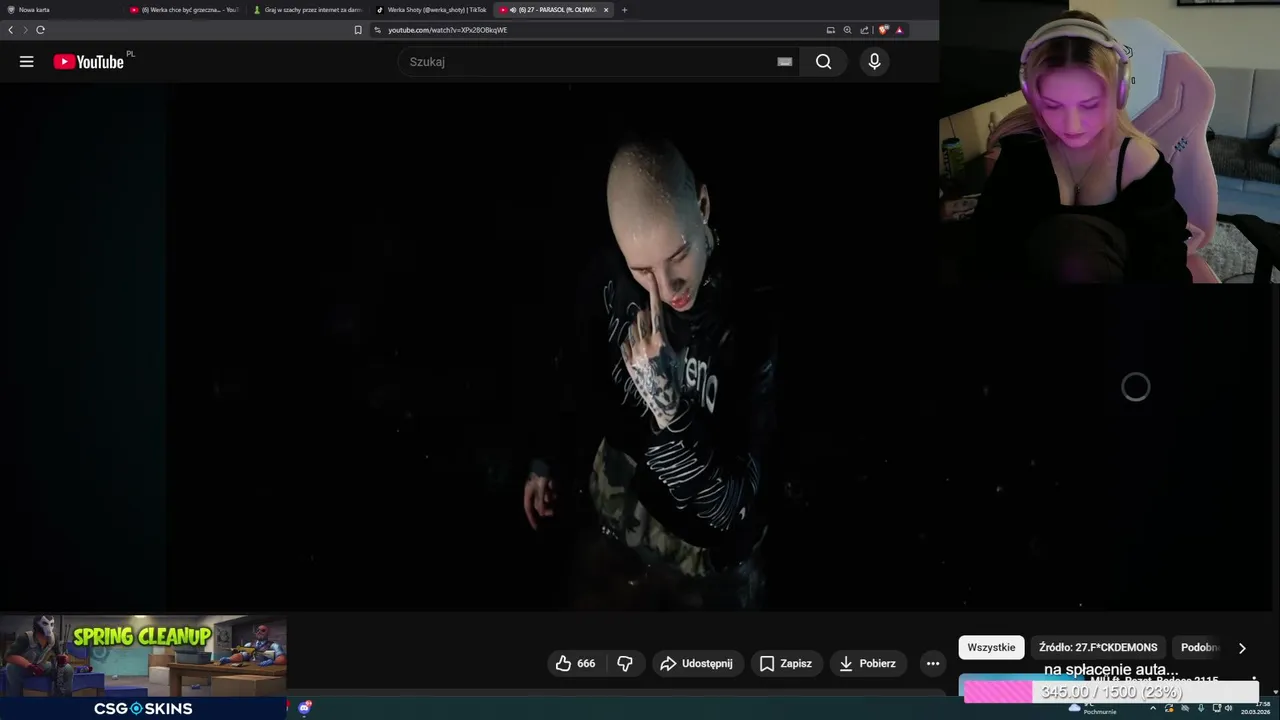Image resolution: width=1280 pixels, height=720 pixels.
Task: Click the Spring Cleanup CSGOSKINS banner
Action: 143,667
